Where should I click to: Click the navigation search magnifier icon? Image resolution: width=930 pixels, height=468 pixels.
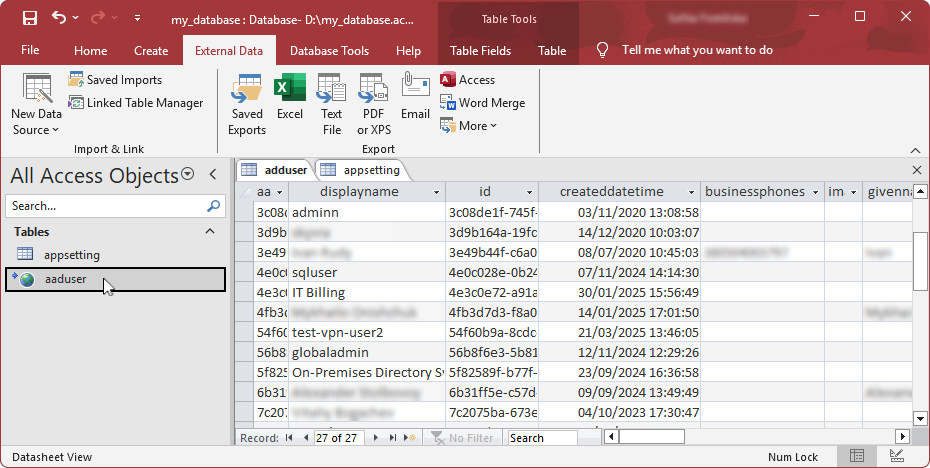click(x=214, y=206)
